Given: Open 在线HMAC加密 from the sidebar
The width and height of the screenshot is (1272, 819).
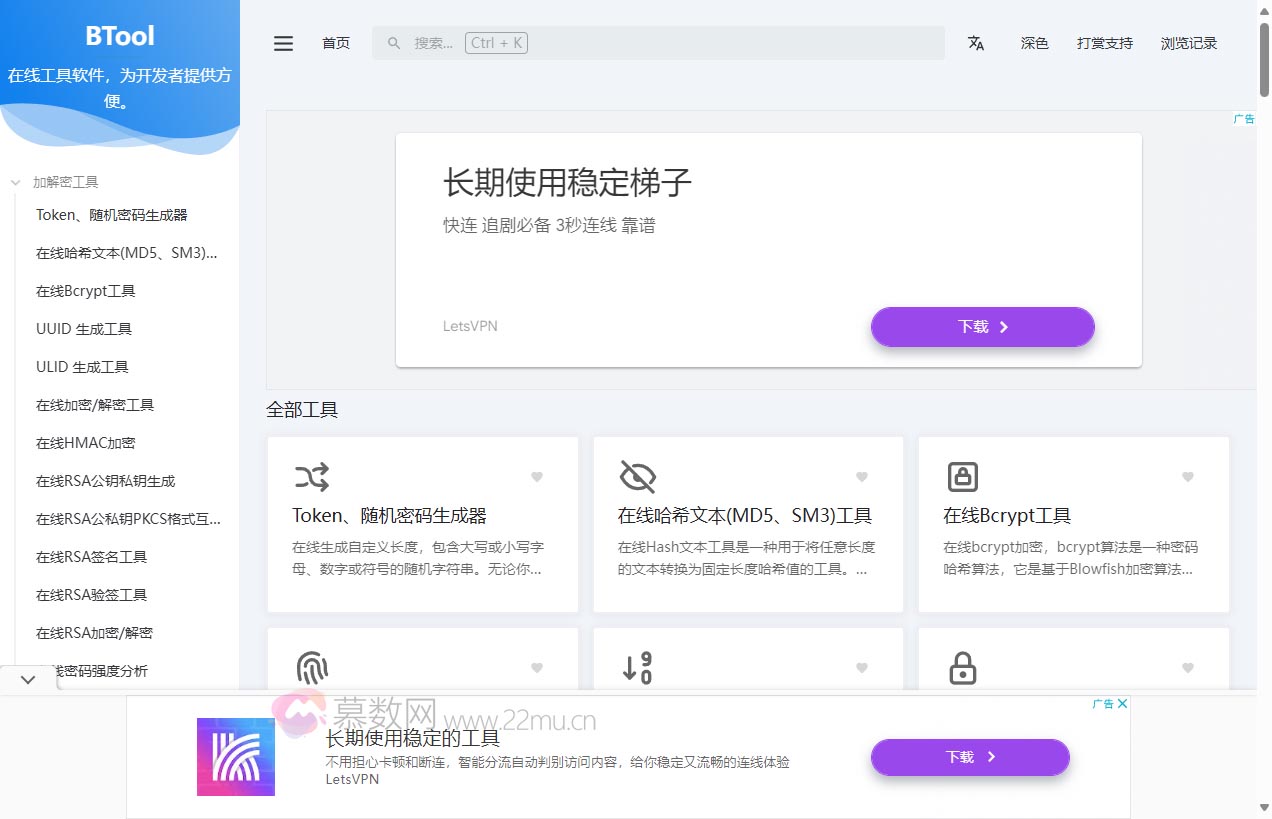Looking at the screenshot, I should click(x=86, y=443).
